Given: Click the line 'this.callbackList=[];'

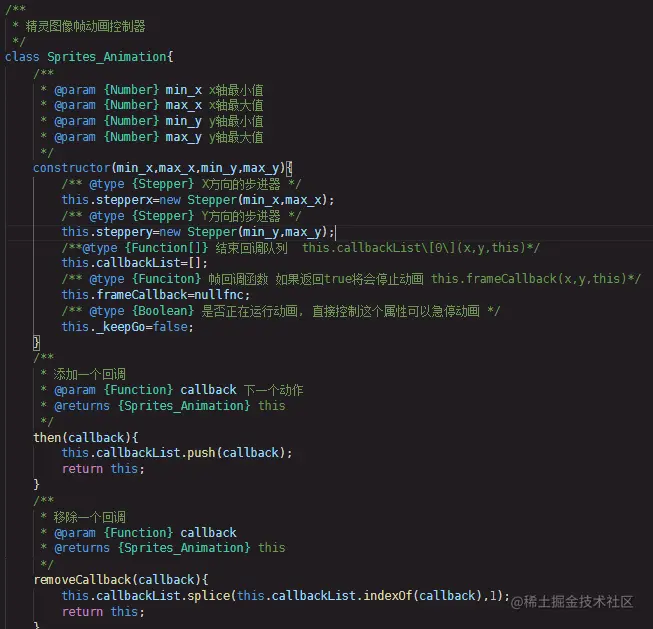Looking at the screenshot, I should tap(134, 263).
